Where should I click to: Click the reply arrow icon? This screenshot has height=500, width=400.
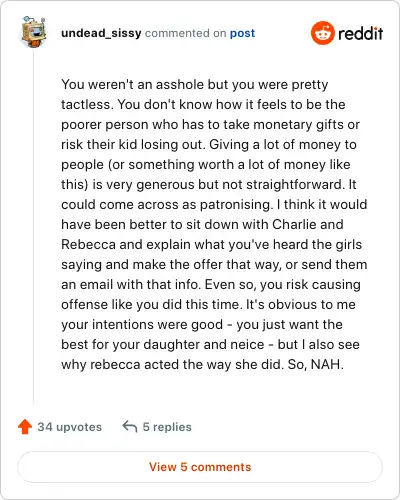tap(130, 426)
